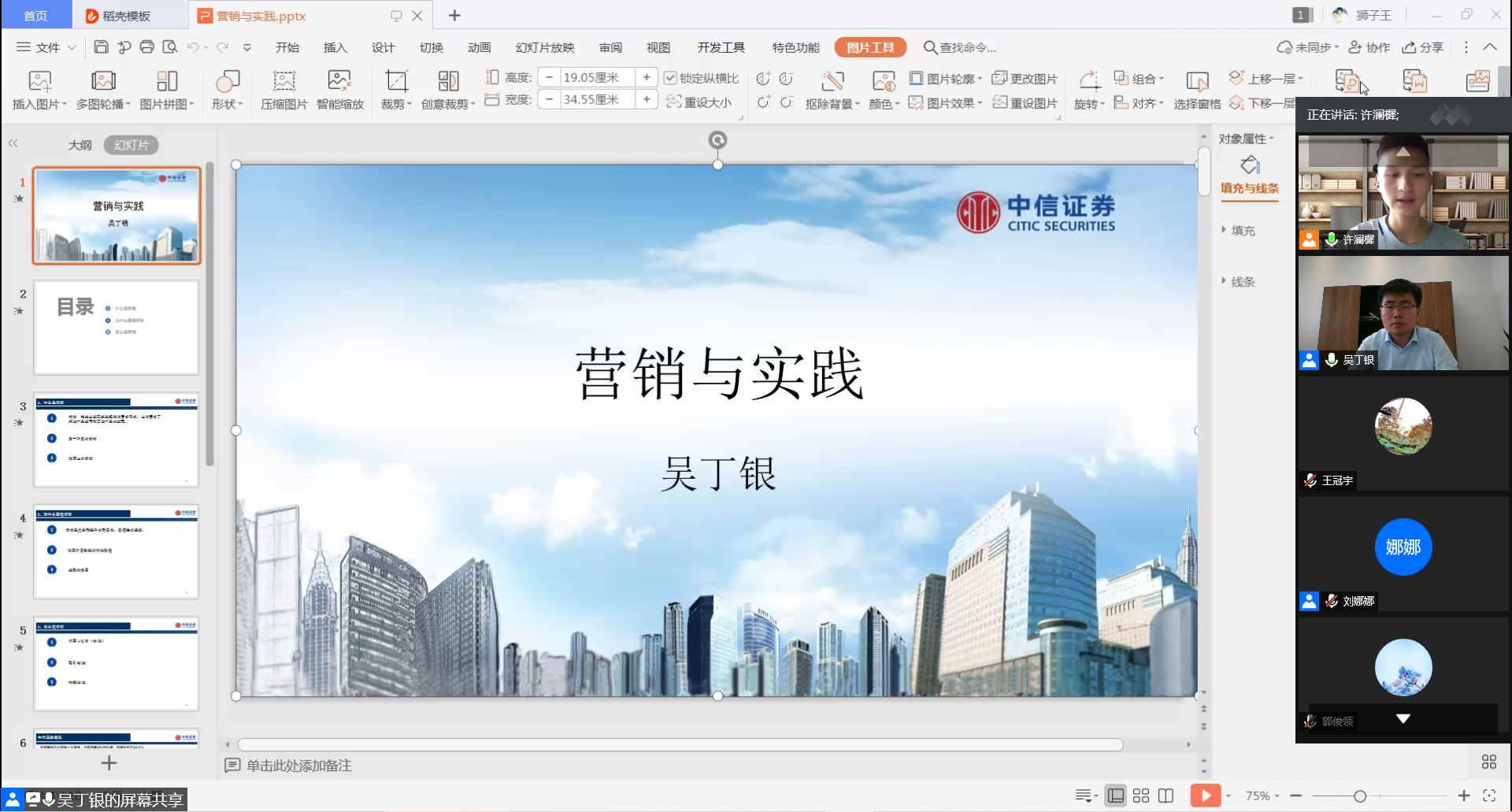The width and height of the screenshot is (1512, 812).
Task: Open the Animation (动画) ribbon tab
Action: tap(479, 47)
